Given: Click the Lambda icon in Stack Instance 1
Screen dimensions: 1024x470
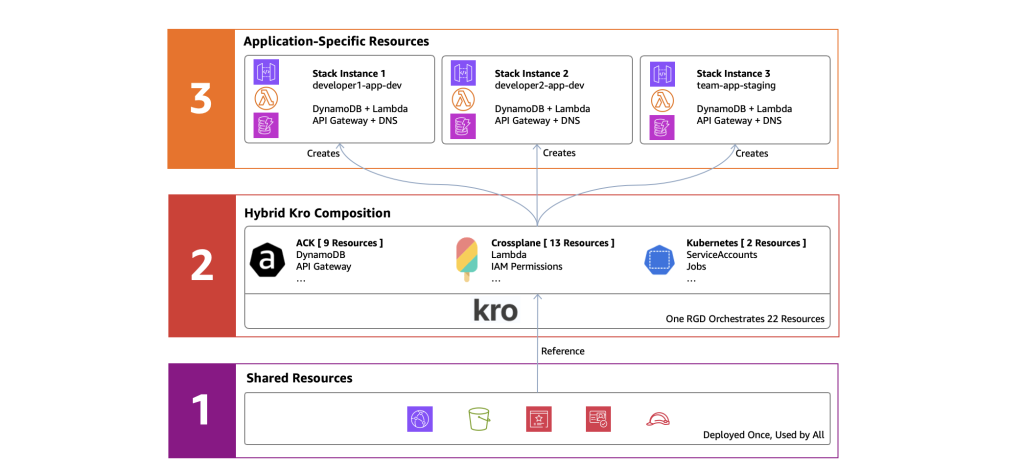Looking at the screenshot, I should (266, 100).
